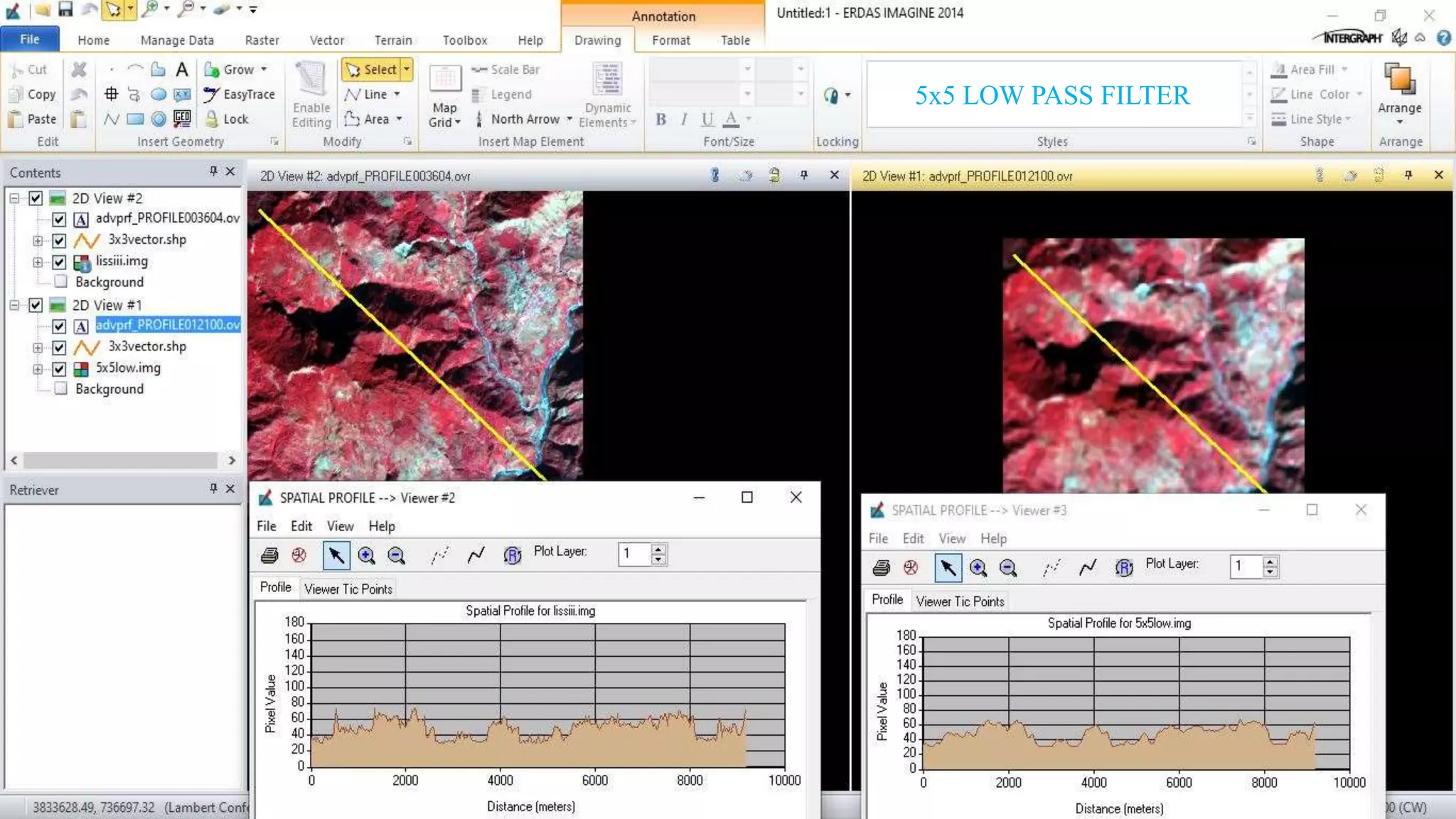Click zoom out icon in Viewer #3 profile

[x=1007, y=567]
